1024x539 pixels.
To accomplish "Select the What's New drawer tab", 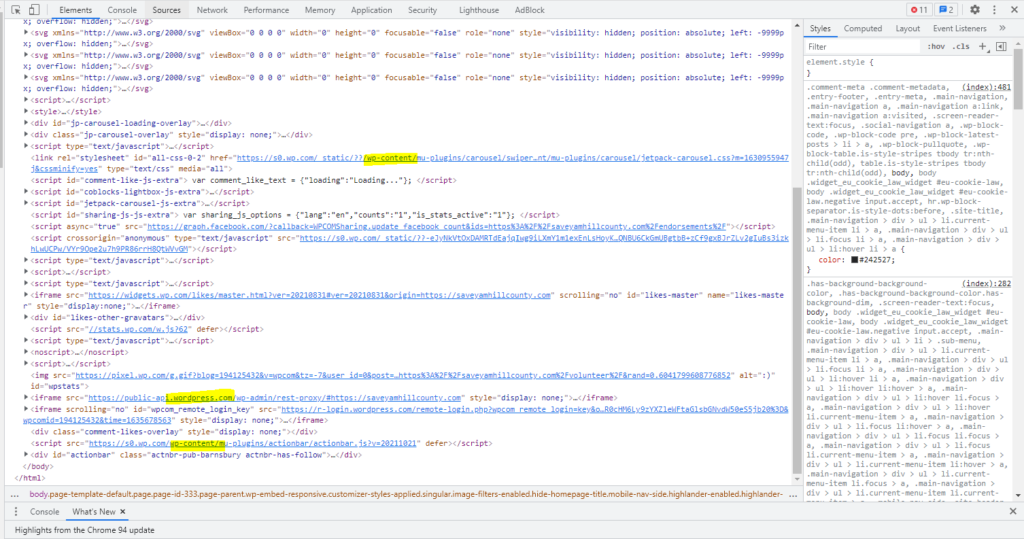I will point(93,512).
